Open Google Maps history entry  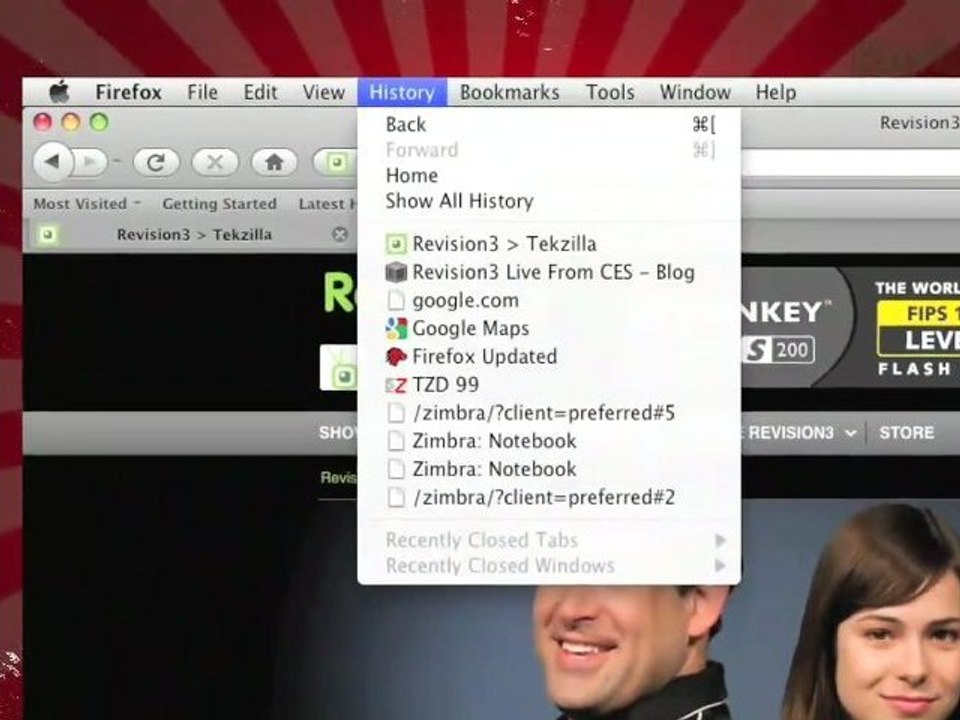click(x=549, y=329)
